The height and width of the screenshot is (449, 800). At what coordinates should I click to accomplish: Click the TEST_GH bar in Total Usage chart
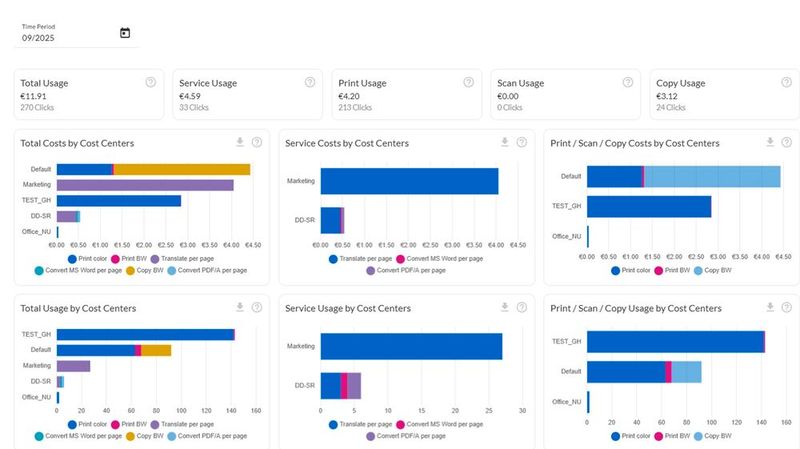click(145, 335)
